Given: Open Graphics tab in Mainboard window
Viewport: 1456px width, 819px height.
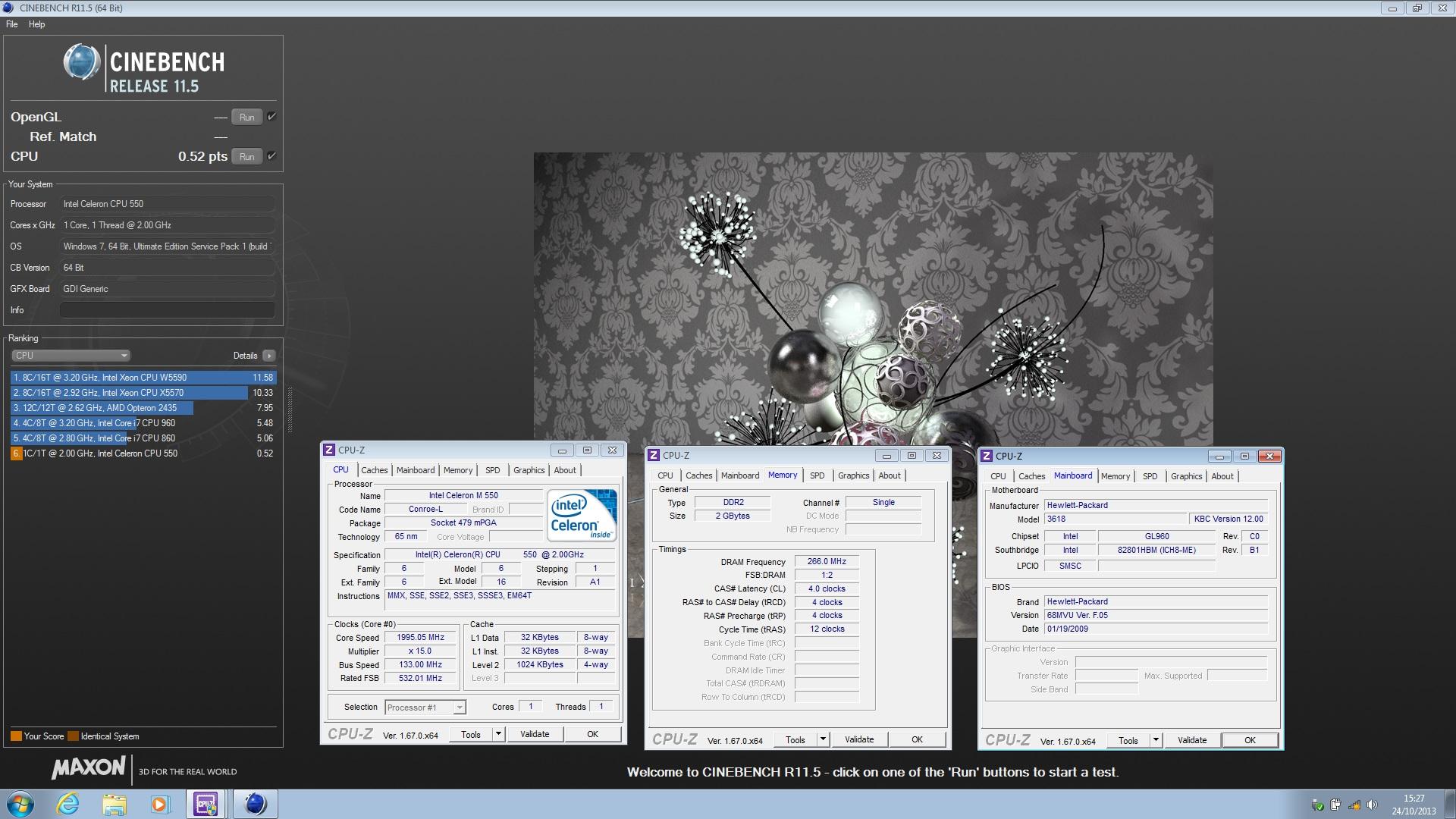Looking at the screenshot, I should point(1186,476).
